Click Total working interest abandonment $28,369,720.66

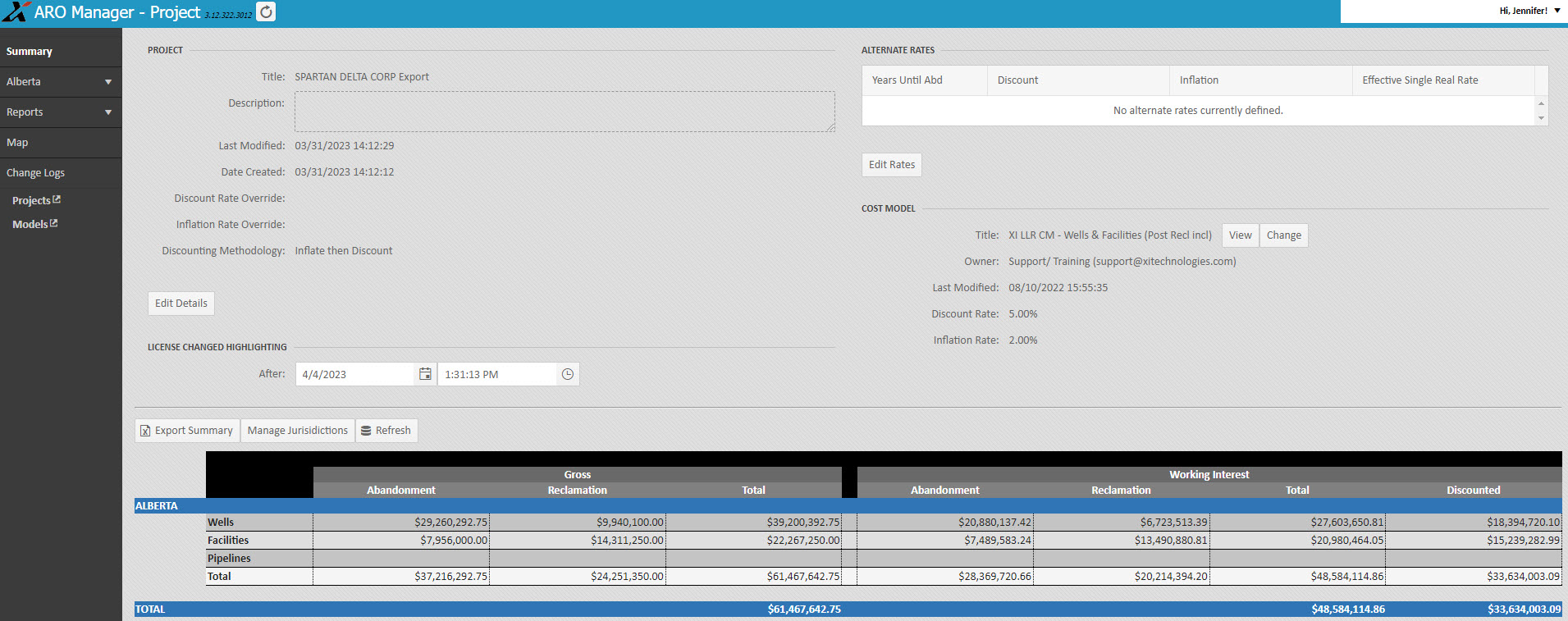[x=994, y=577]
